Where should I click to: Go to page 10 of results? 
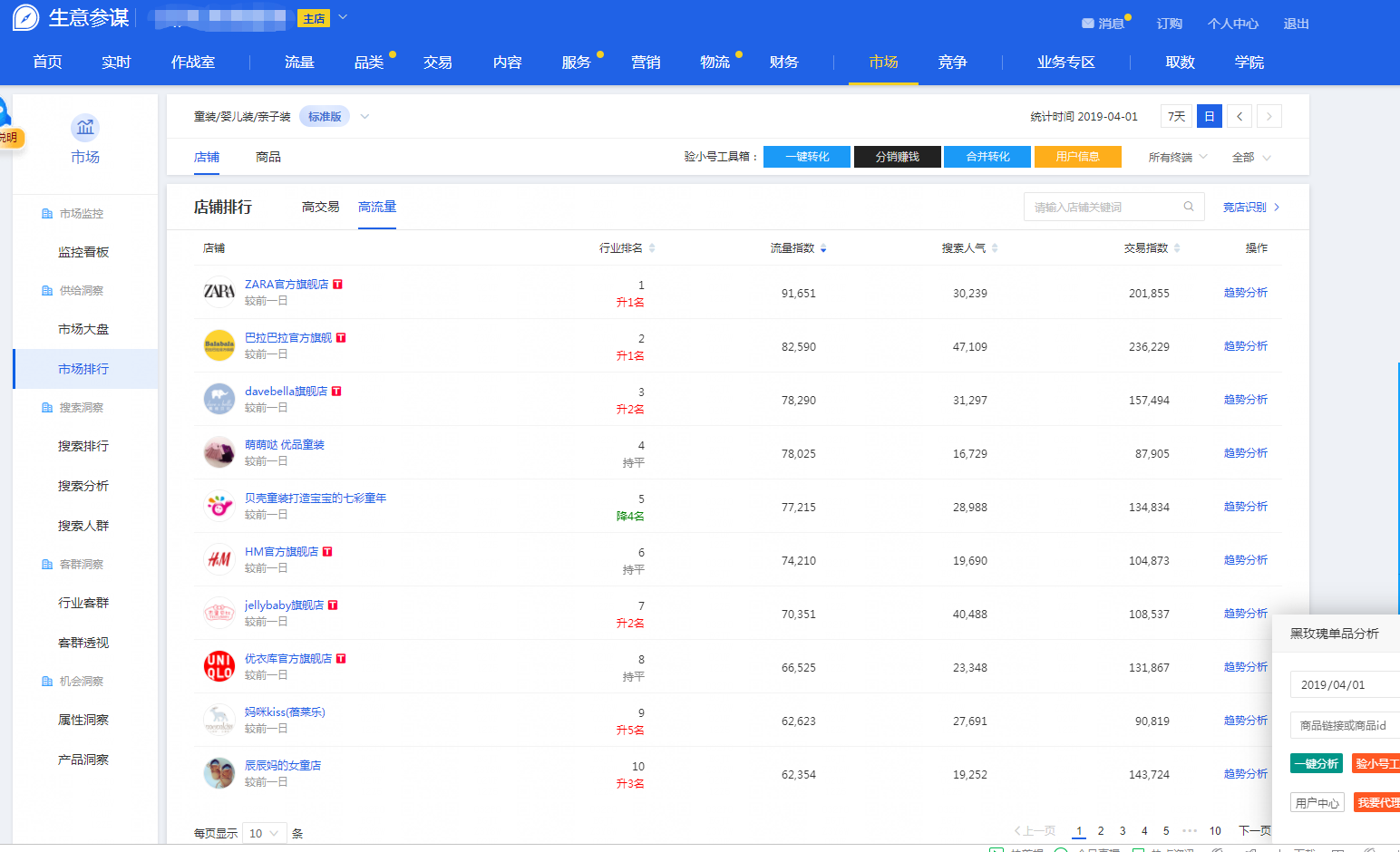point(1215,831)
